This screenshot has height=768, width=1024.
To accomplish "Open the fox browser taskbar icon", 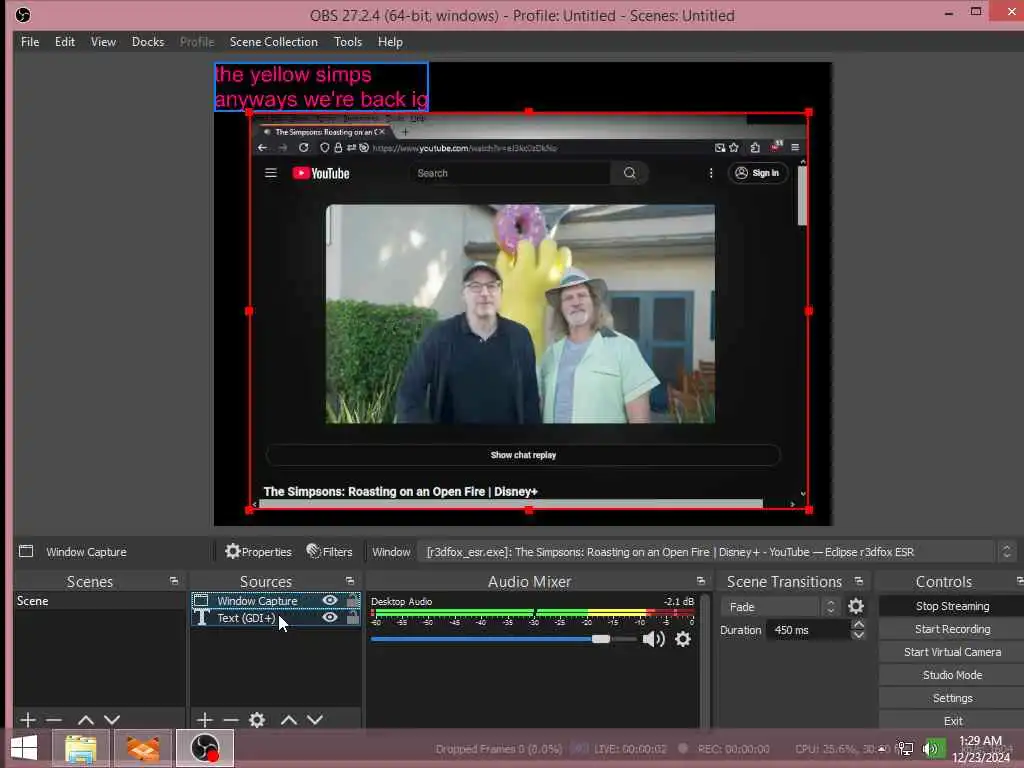I will (x=143, y=748).
